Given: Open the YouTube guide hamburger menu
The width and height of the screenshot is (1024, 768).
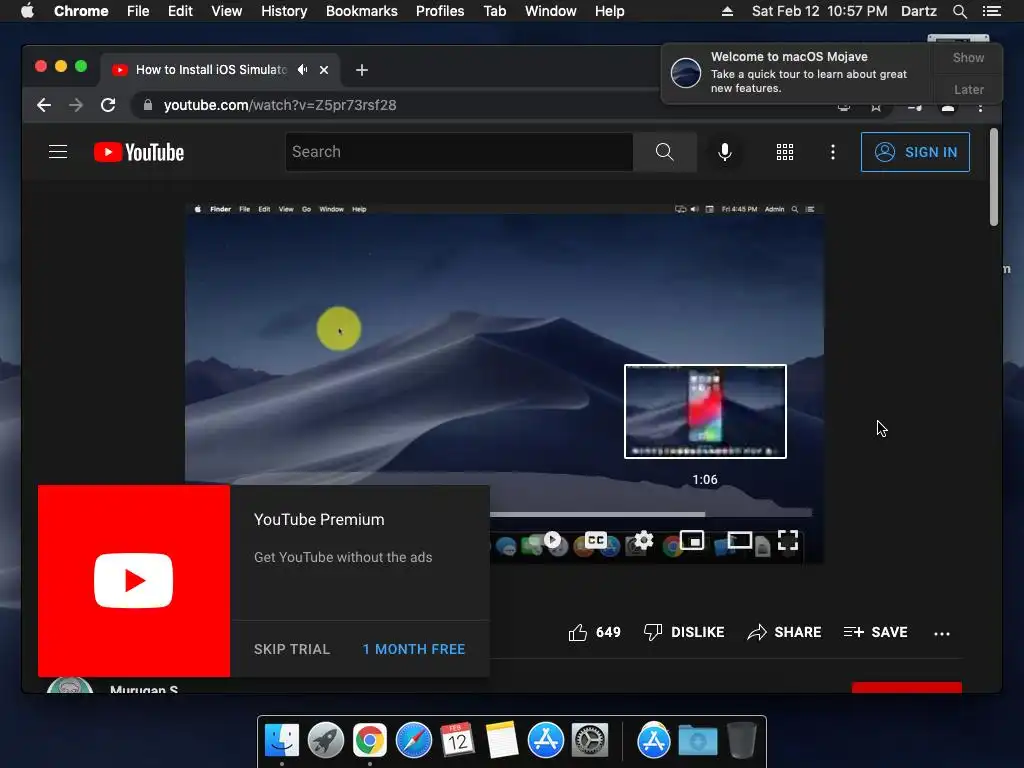Looking at the screenshot, I should click(58, 152).
